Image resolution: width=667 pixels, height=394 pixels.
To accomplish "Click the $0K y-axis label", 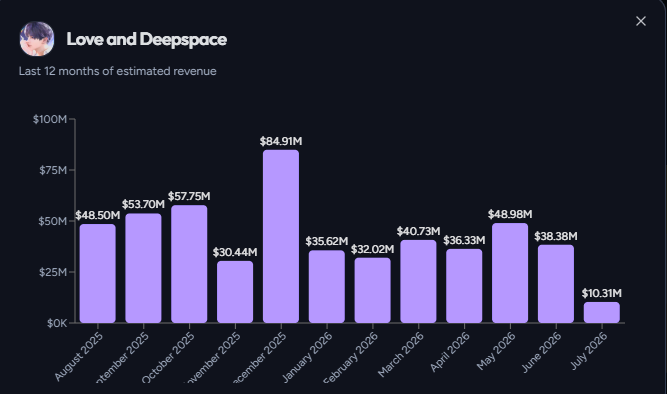I will [57, 323].
